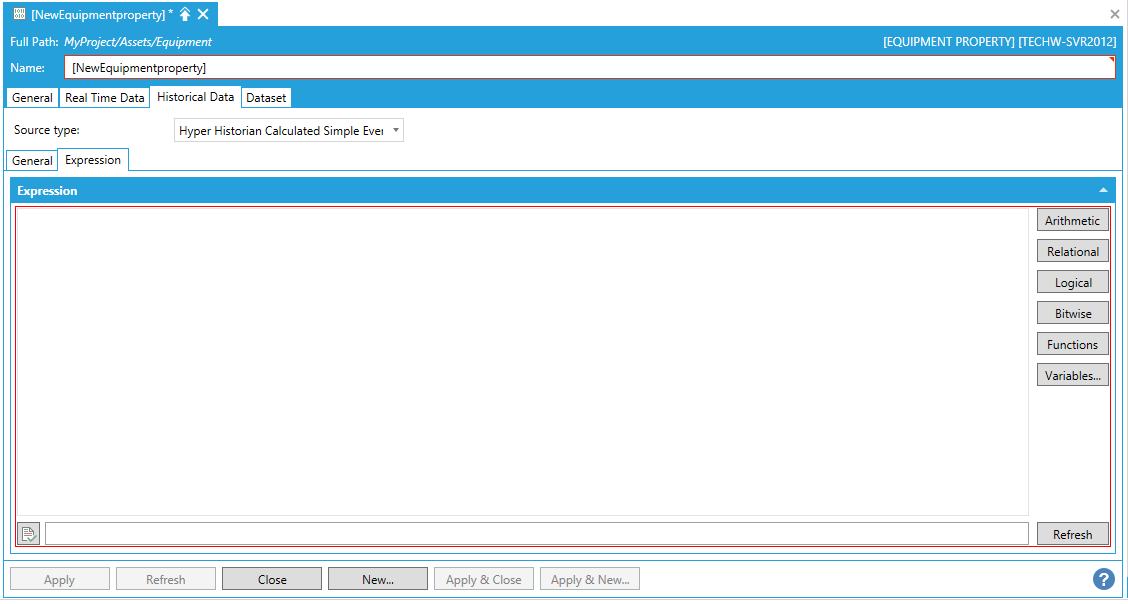This screenshot has height=604, width=1128.
Task: Open the Logical operators menu
Action: click(1072, 283)
